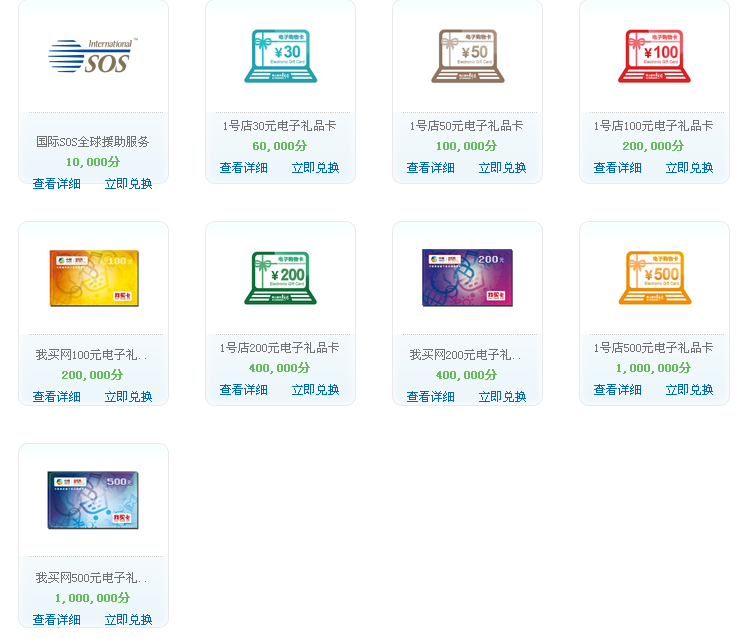This screenshot has width=748, height=638.
Task: Click 立即兑换 for 1号店50元电子礼品卡
Action: pos(502,168)
